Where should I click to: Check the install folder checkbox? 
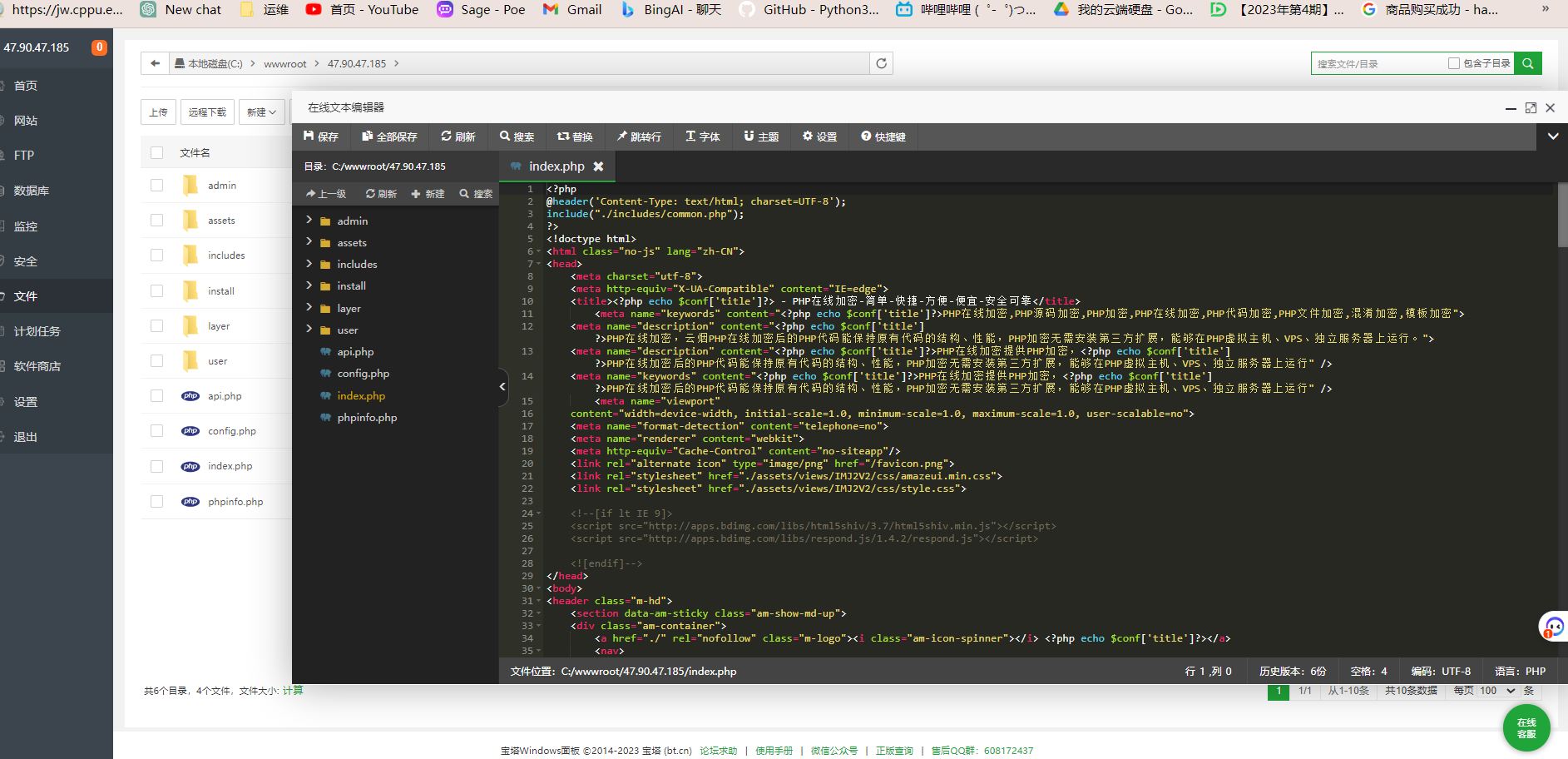pyautogui.click(x=156, y=290)
